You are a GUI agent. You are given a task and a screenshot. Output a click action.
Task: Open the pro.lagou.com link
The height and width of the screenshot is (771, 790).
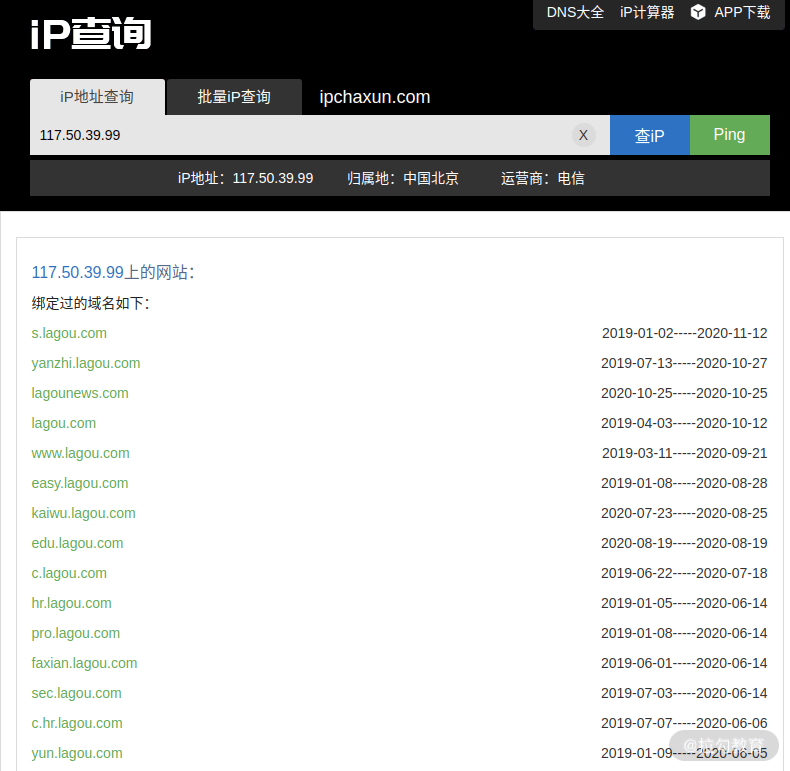click(x=76, y=633)
